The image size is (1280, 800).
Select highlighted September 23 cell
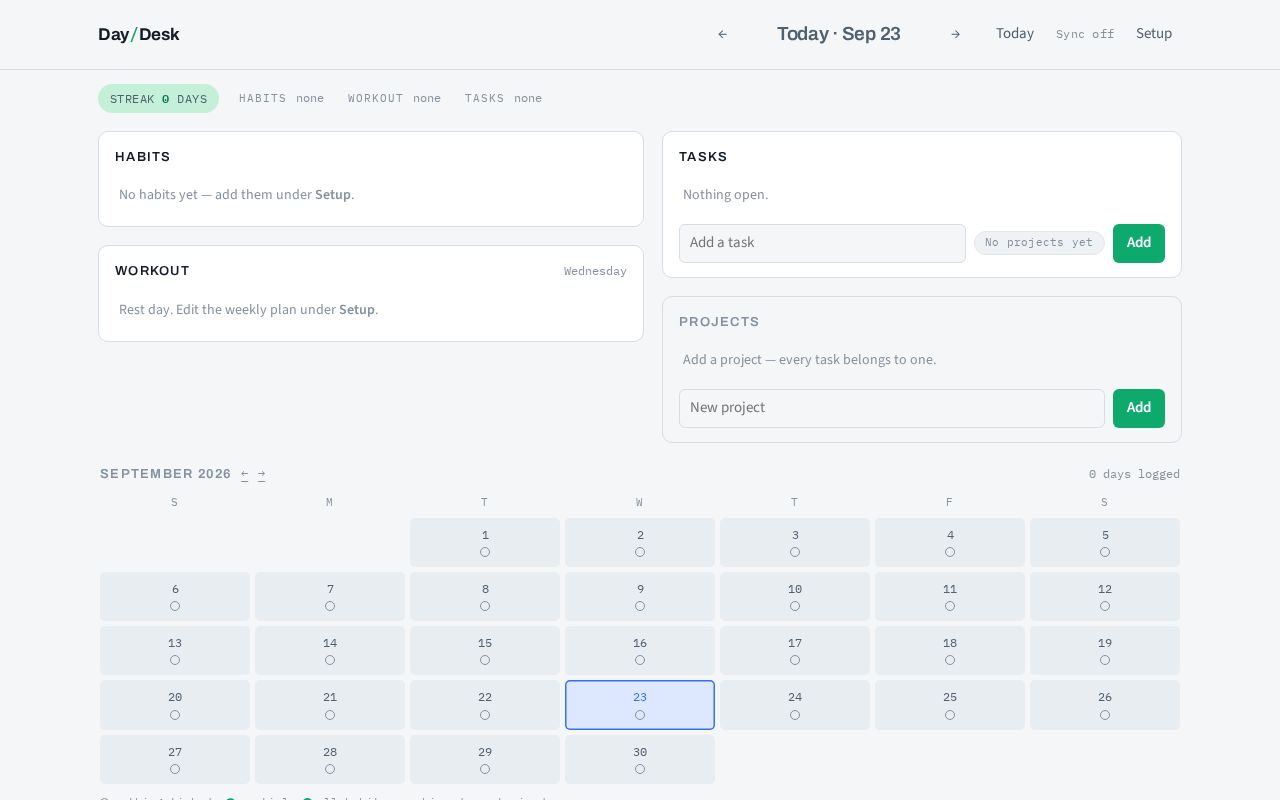pyautogui.click(x=640, y=705)
